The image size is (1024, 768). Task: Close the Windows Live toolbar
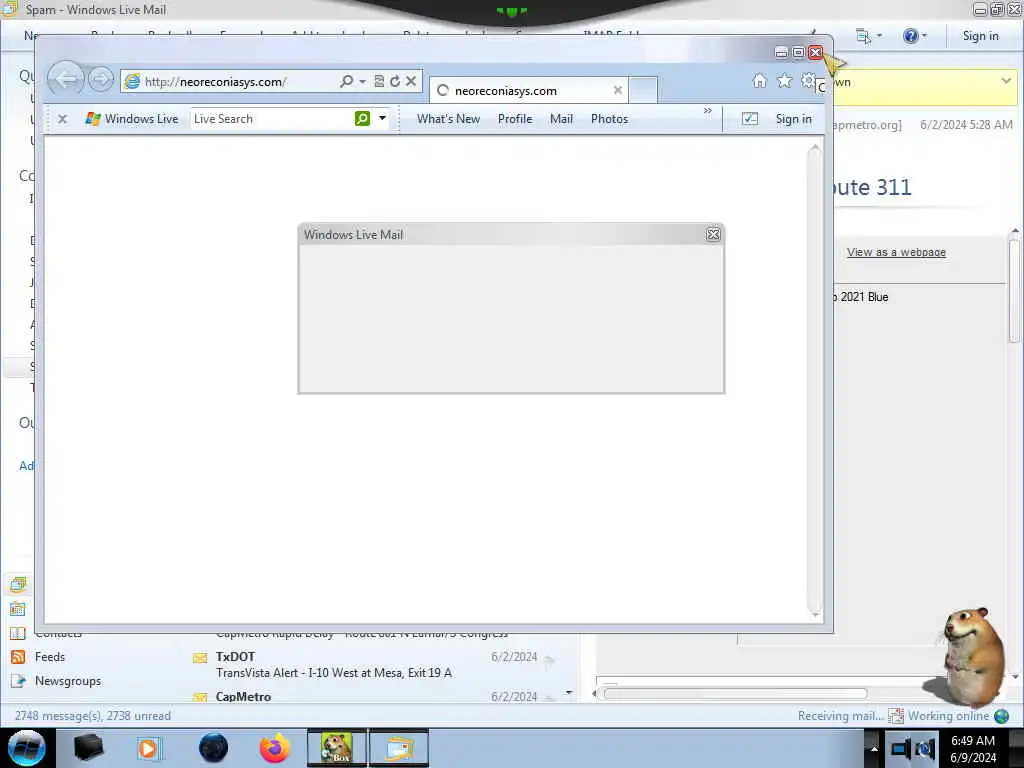tap(62, 119)
